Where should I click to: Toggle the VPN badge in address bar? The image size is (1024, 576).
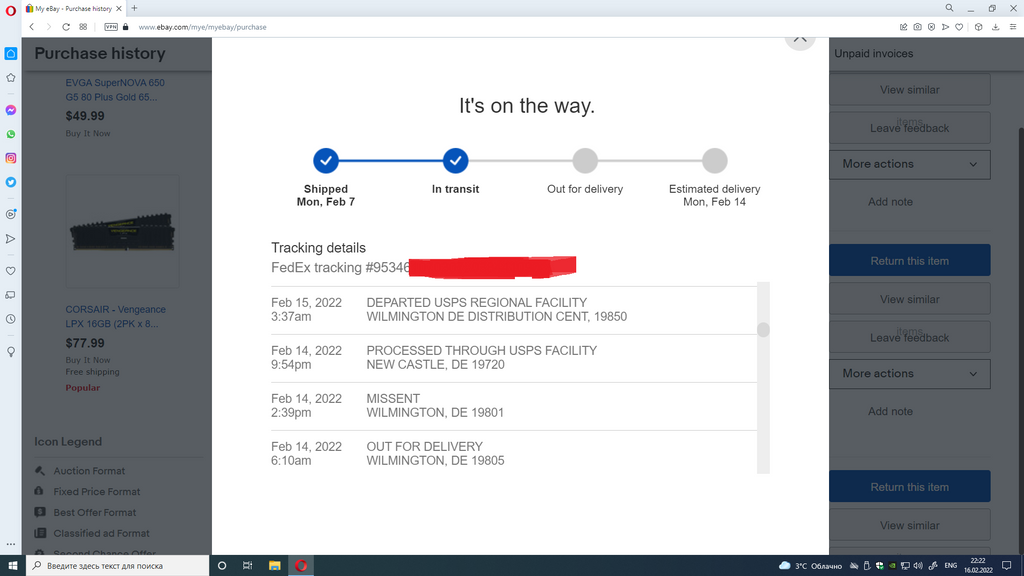click(111, 27)
